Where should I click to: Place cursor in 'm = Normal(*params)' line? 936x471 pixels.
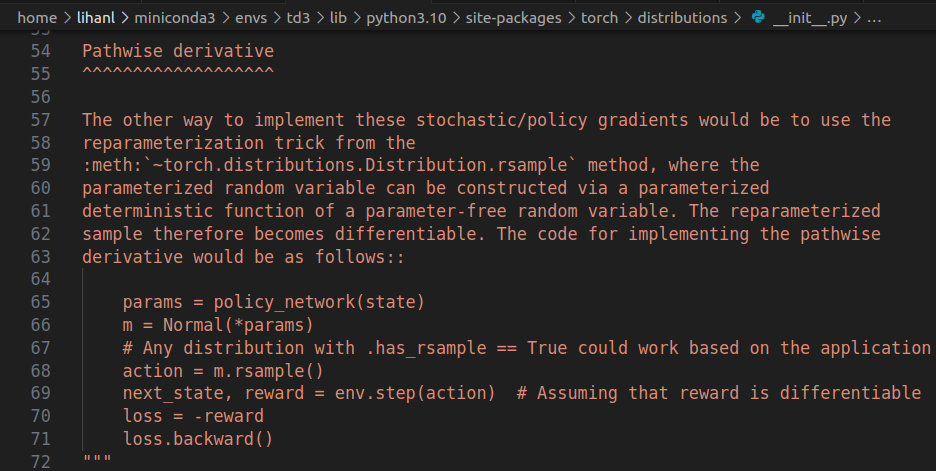pos(217,324)
